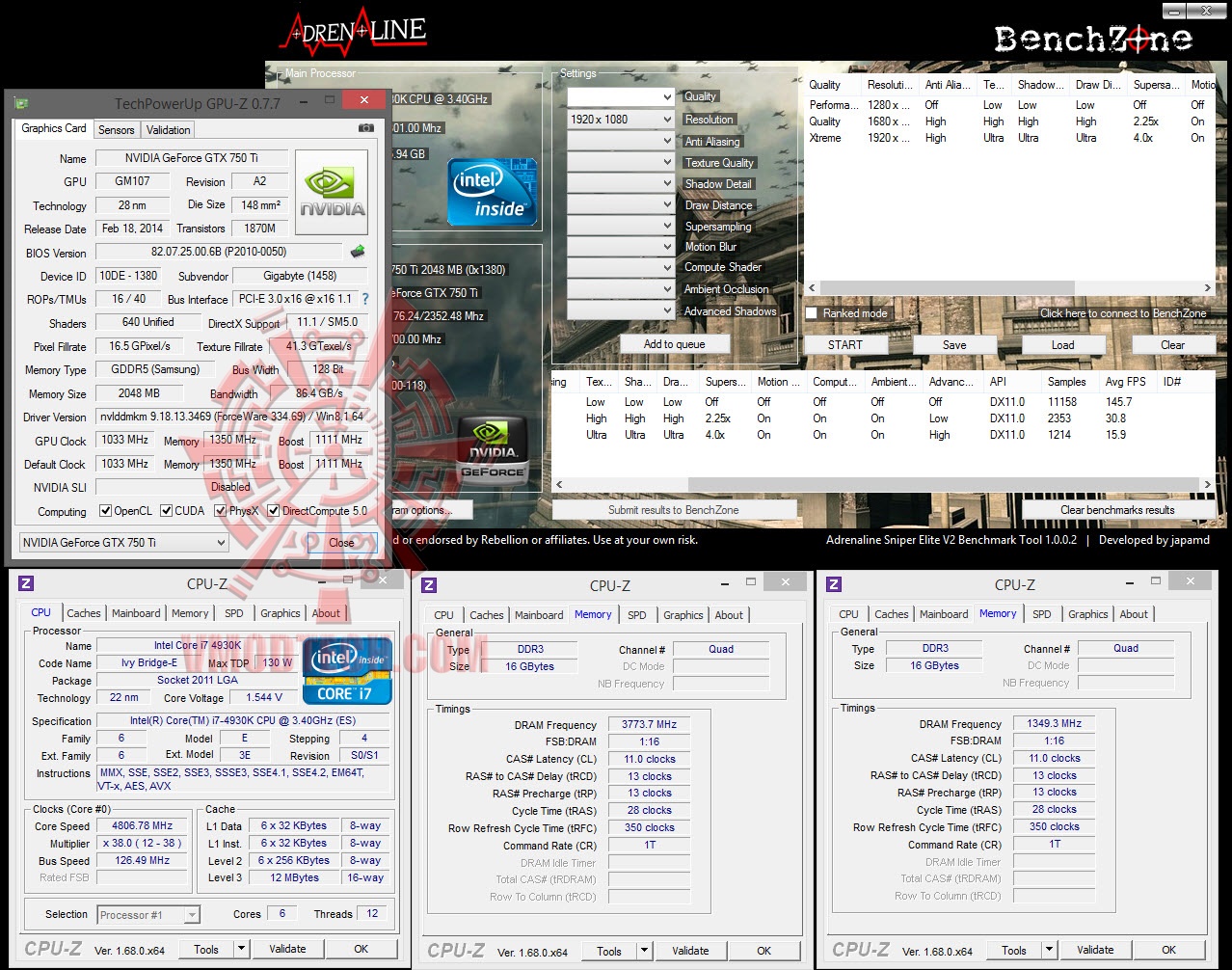
Task: Click the BIOS save chip icon in GPU-Z
Action: [358, 252]
